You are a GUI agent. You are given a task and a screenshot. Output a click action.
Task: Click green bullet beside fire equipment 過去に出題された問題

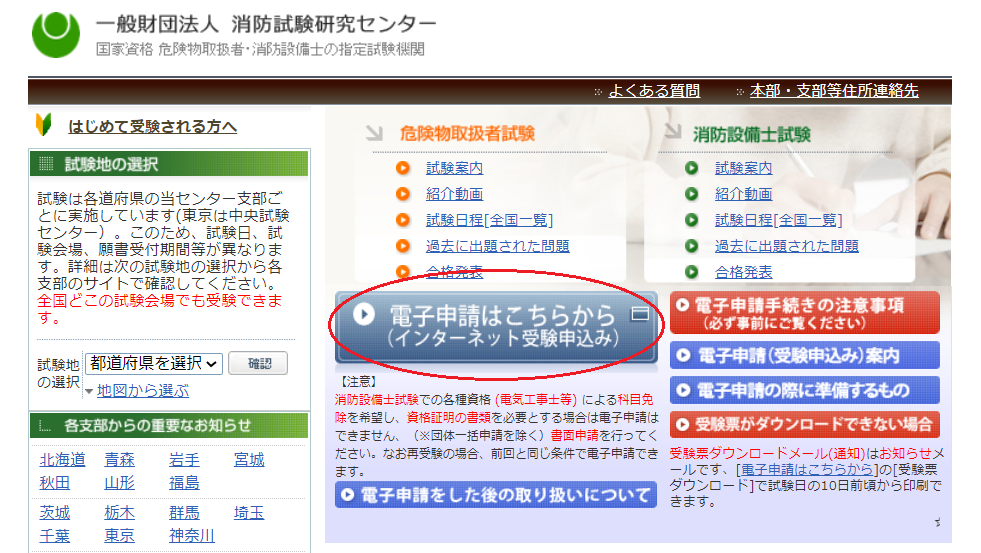point(691,246)
